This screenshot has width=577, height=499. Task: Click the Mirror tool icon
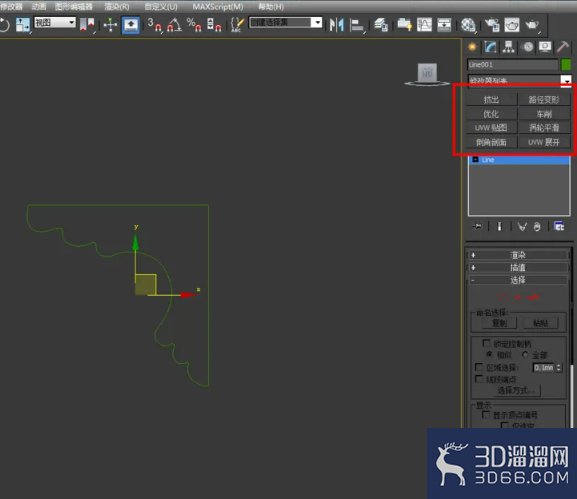point(336,25)
